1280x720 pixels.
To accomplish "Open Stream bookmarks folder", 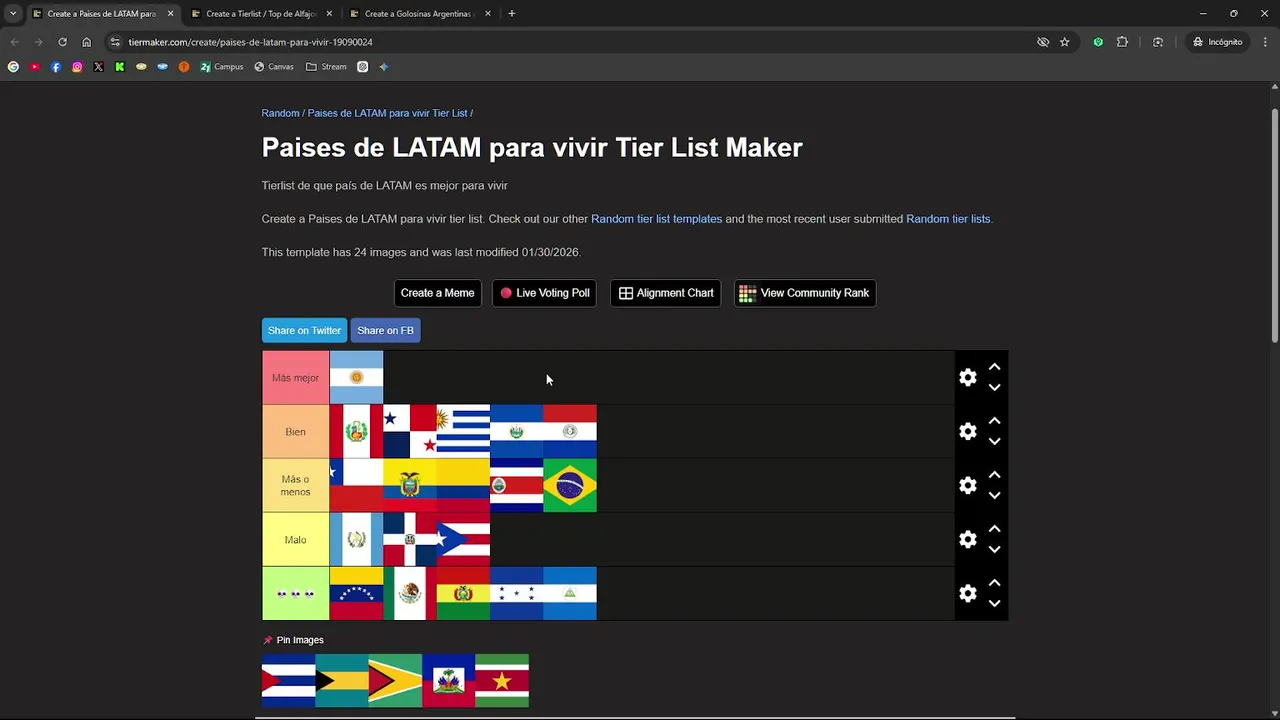I will click(x=326, y=67).
